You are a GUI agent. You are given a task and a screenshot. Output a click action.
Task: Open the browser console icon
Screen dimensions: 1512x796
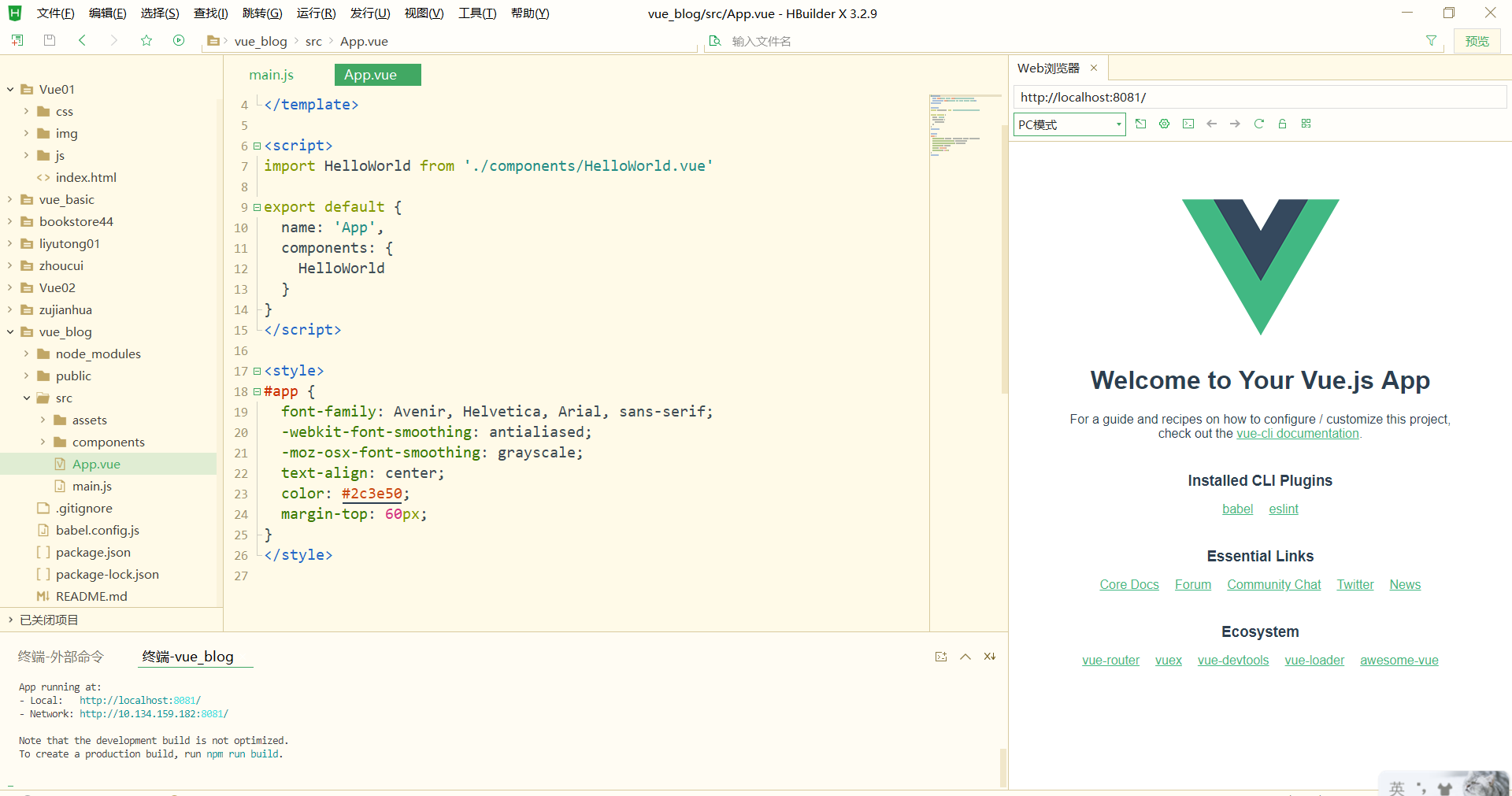coord(1188,124)
